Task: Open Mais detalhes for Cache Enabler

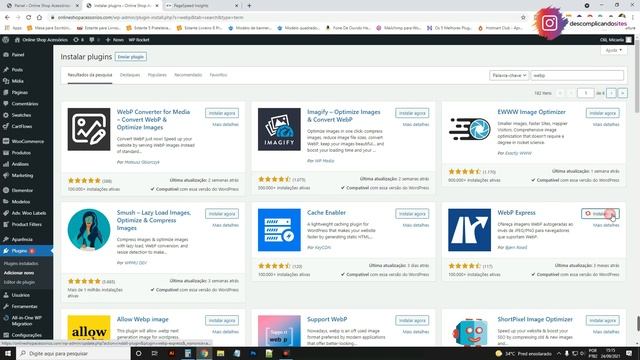Action: coord(416,225)
